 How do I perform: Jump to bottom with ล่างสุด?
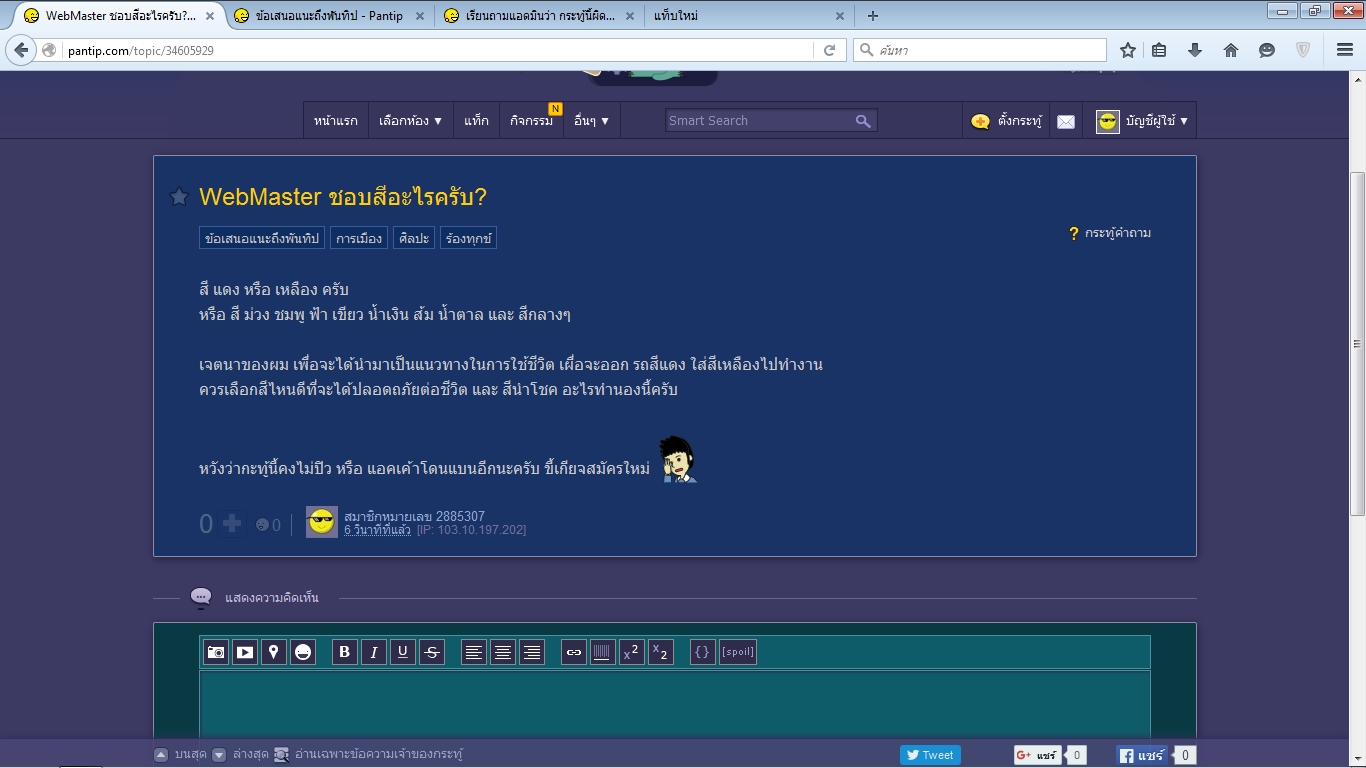coord(240,754)
